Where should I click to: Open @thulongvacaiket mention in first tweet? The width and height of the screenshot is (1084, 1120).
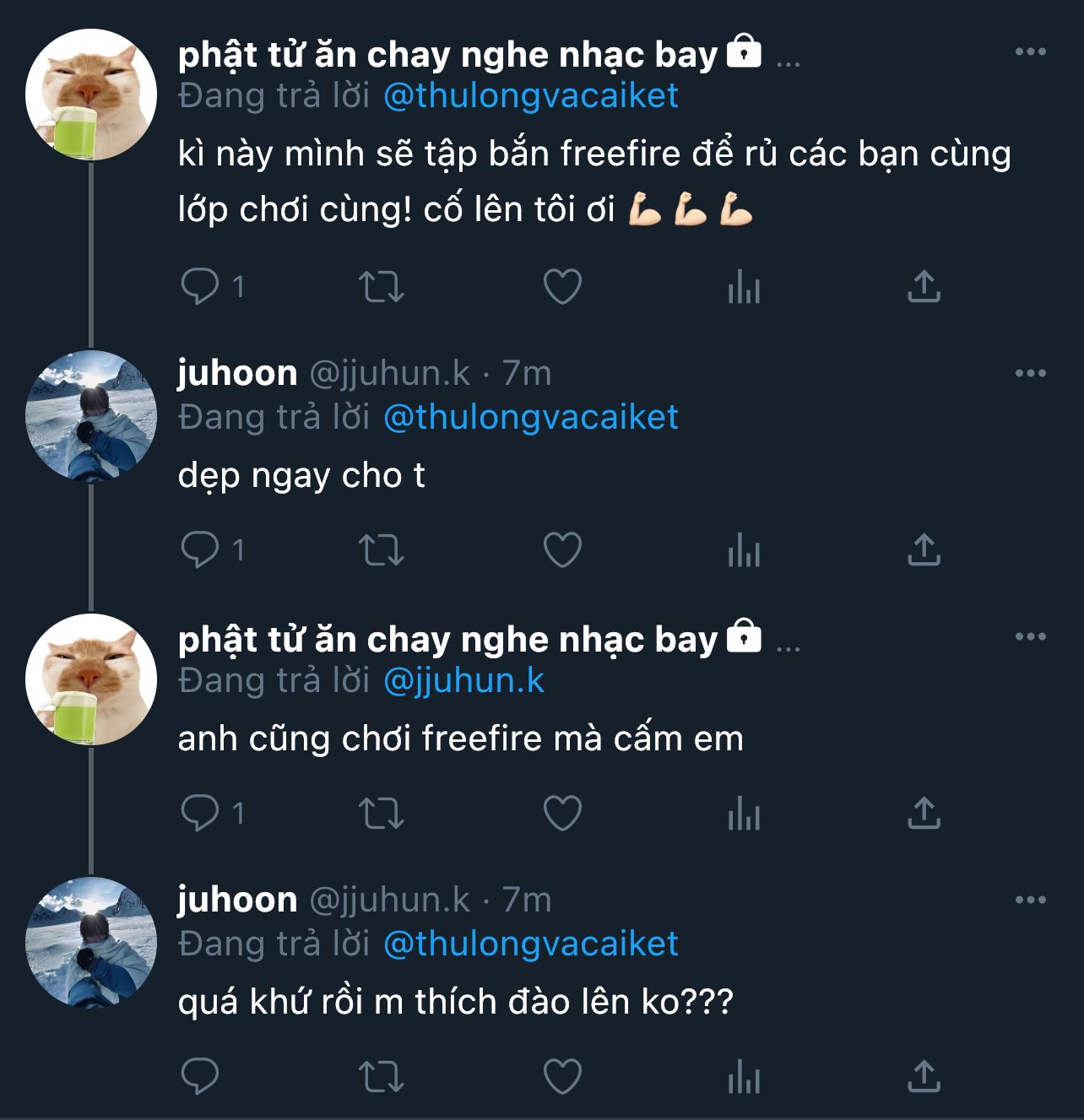pyautogui.click(x=530, y=96)
